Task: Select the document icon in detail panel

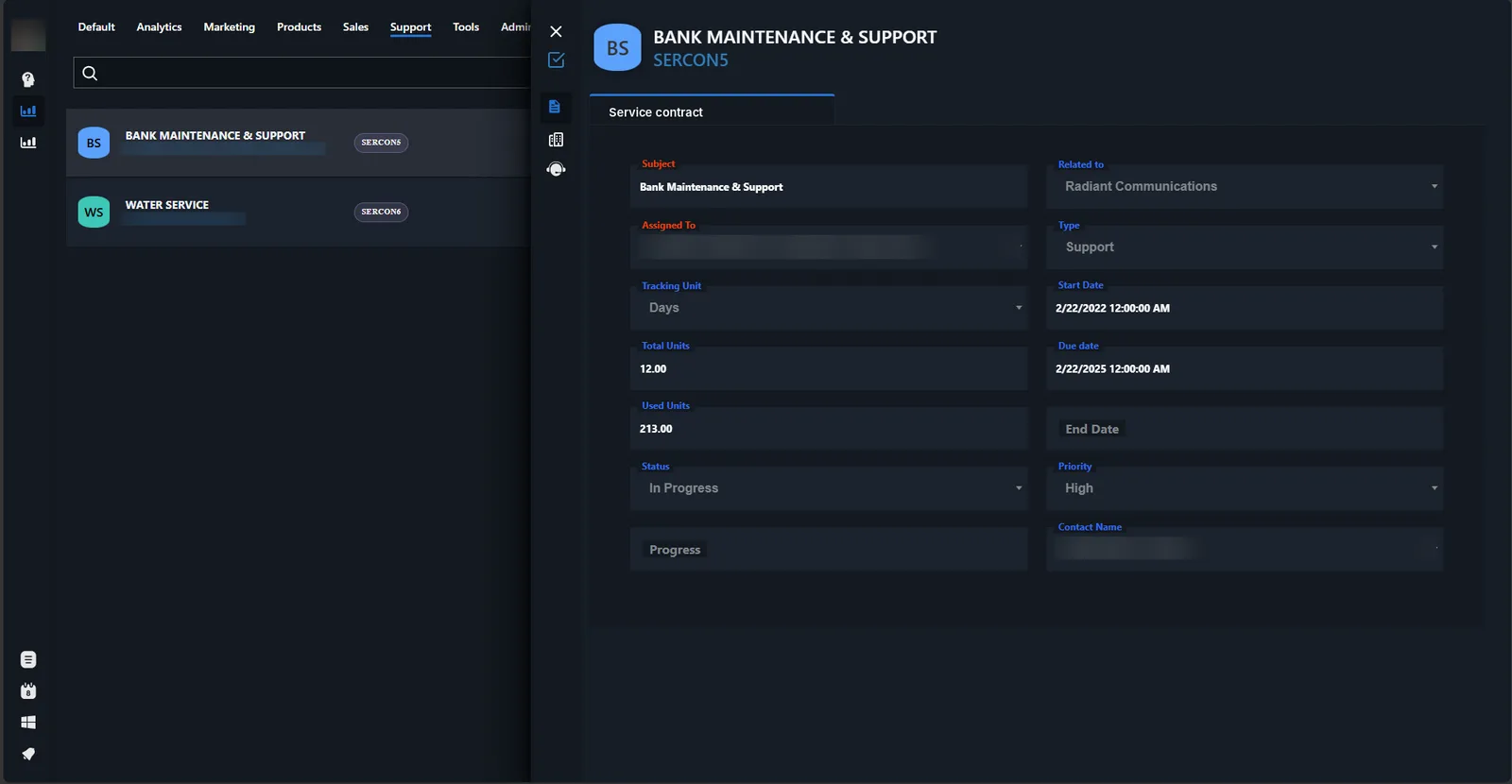Action: 555,107
